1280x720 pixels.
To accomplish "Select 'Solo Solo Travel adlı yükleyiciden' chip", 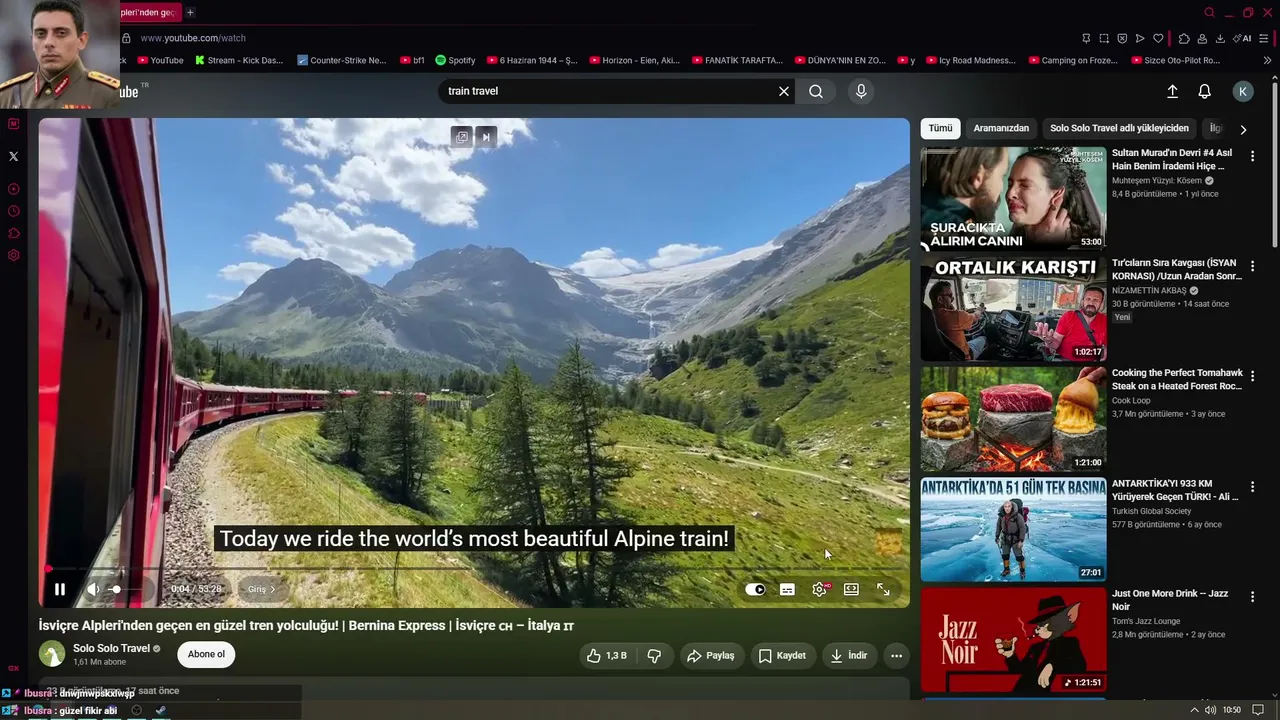I will 1119,128.
